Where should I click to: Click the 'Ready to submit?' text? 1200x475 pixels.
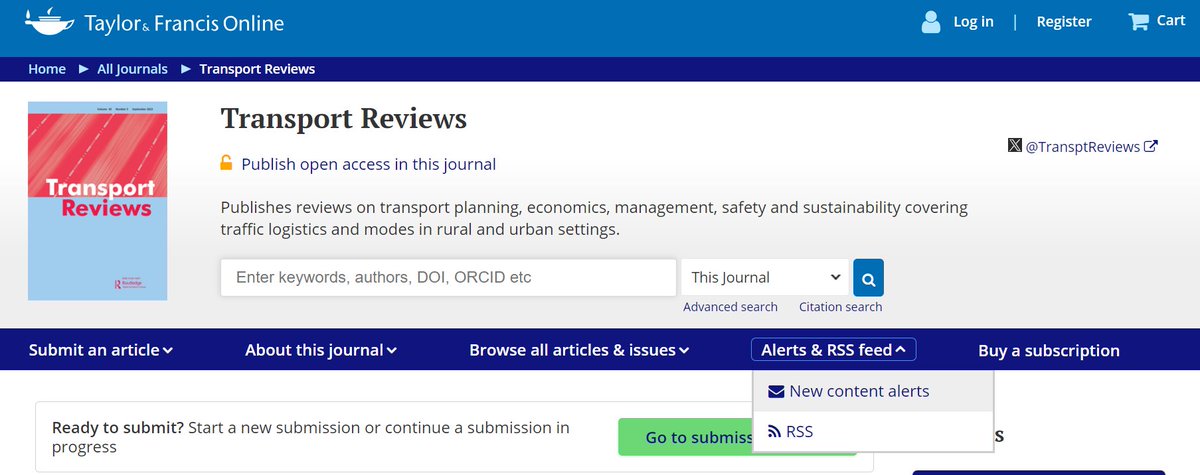click(x=118, y=427)
